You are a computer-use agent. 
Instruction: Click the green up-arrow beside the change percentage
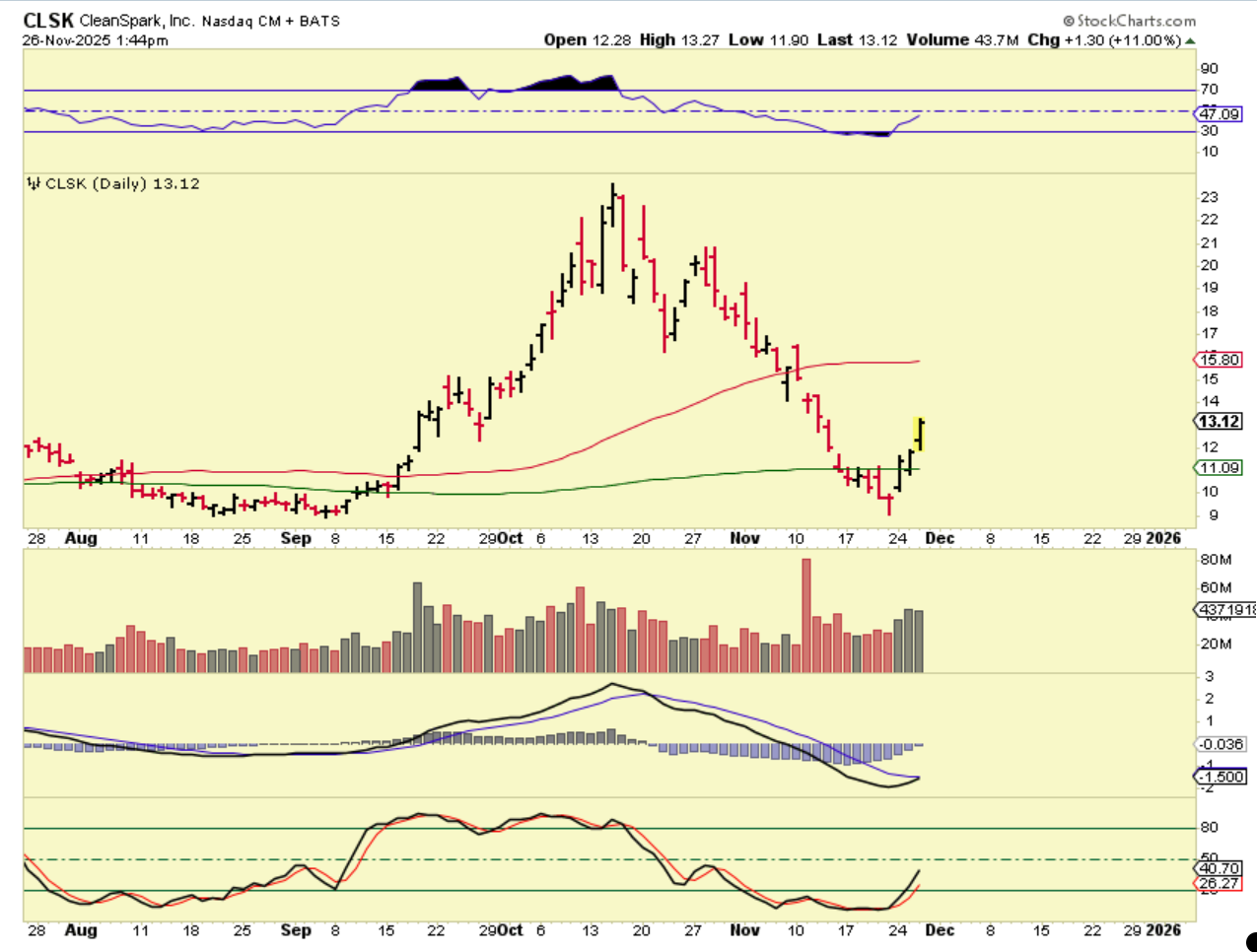(1190, 40)
